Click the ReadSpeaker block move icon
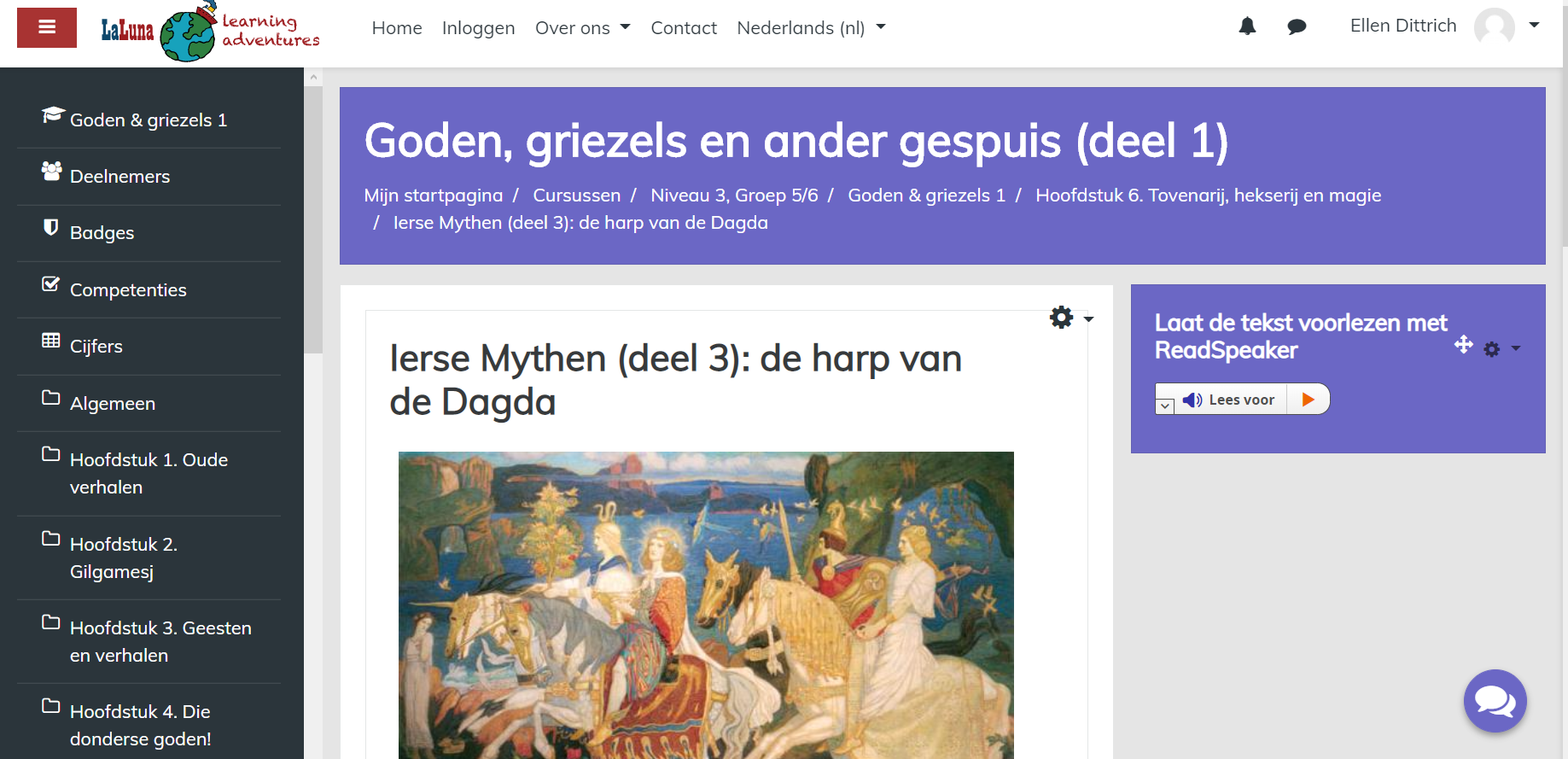1568x759 pixels. pyautogui.click(x=1464, y=345)
